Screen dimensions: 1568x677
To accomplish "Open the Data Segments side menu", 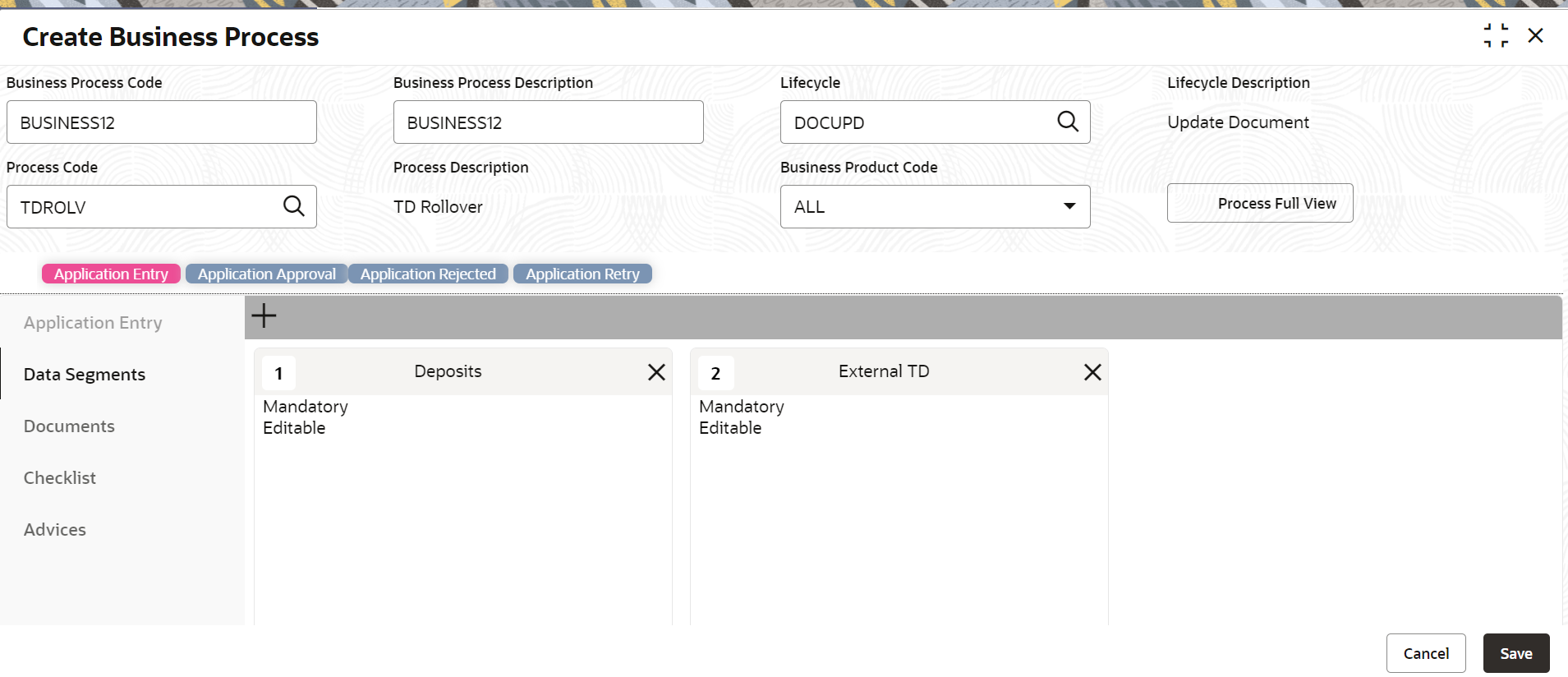I will pyautogui.click(x=85, y=375).
